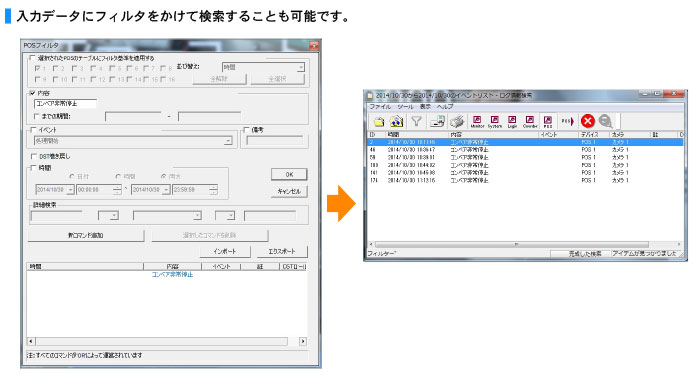
Task: Click the 備考 text input field
Action: pos(275,141)
